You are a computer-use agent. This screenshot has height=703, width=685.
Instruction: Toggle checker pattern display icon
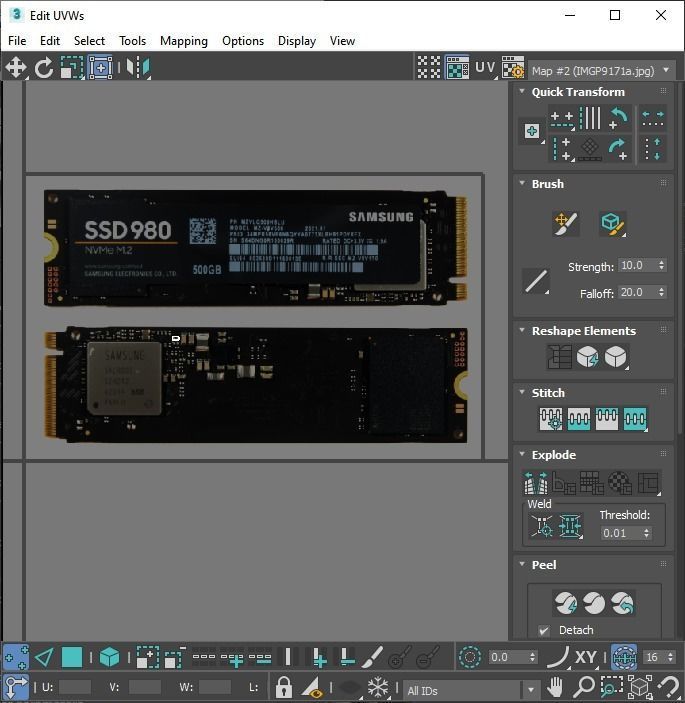point(429,68)
